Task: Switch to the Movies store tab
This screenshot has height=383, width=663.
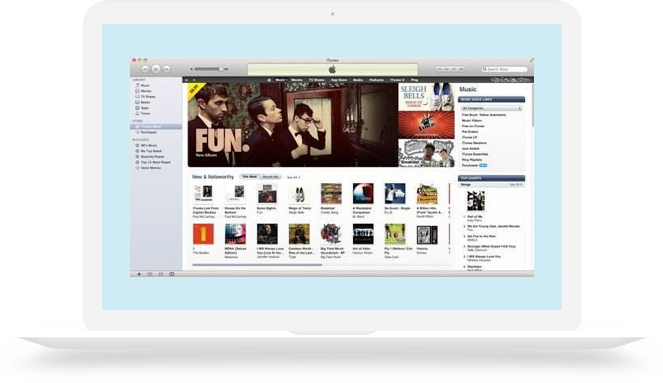Action: 297,80
